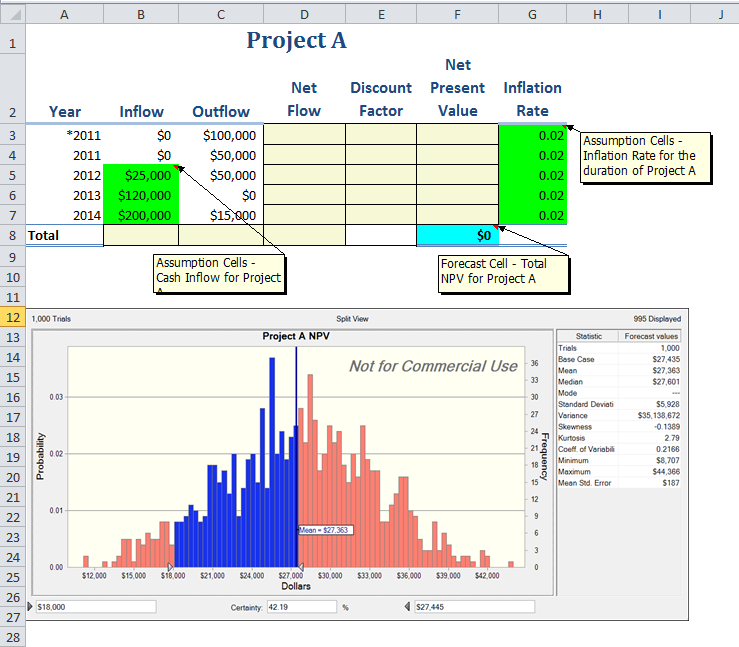Viewport: 739px width, 647px height.
Task: Select the Mean row in statistics table
Action: click(x=619, y=370)
